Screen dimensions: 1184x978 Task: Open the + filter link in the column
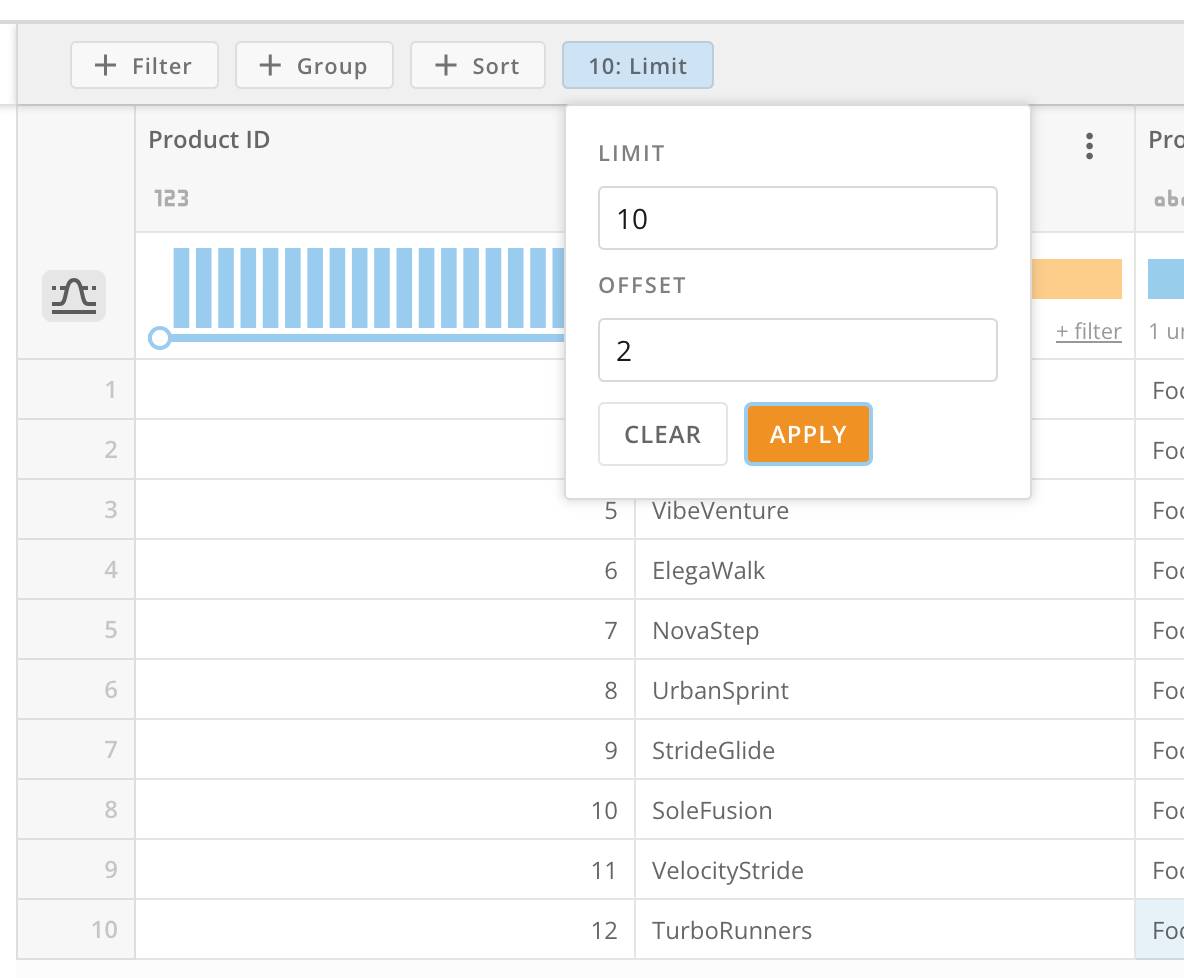[1088, 331]
